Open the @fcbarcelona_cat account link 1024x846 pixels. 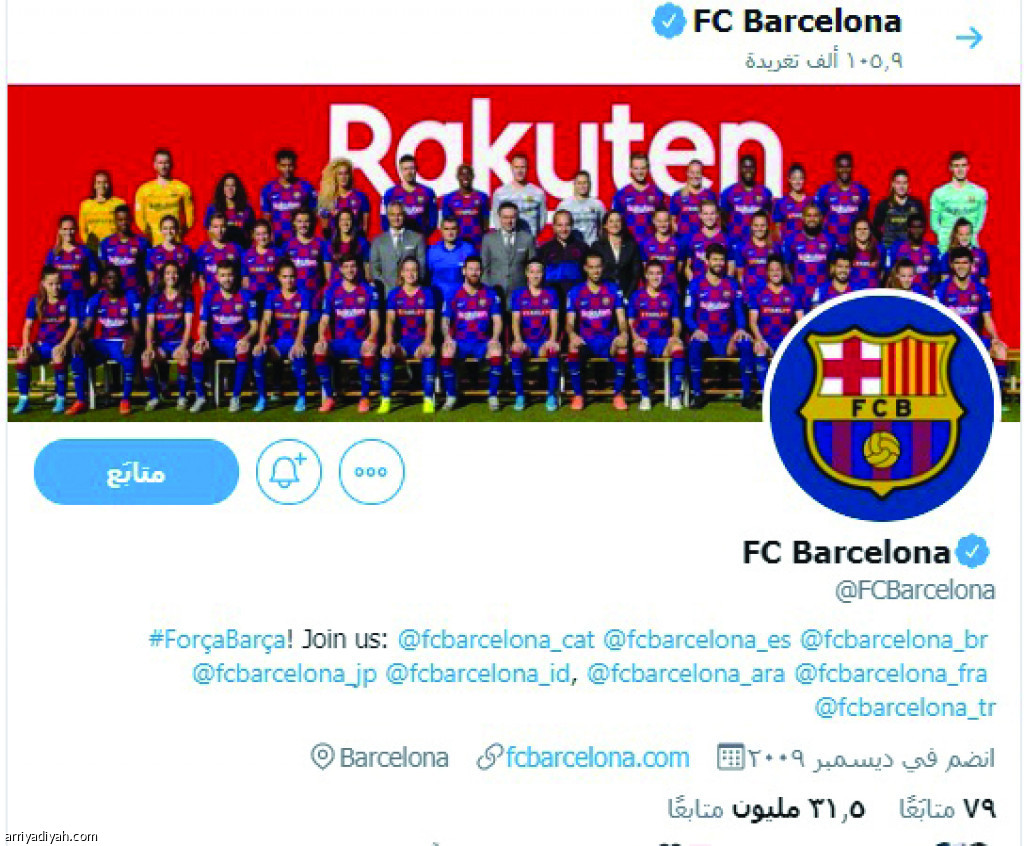tap(496, 640)
